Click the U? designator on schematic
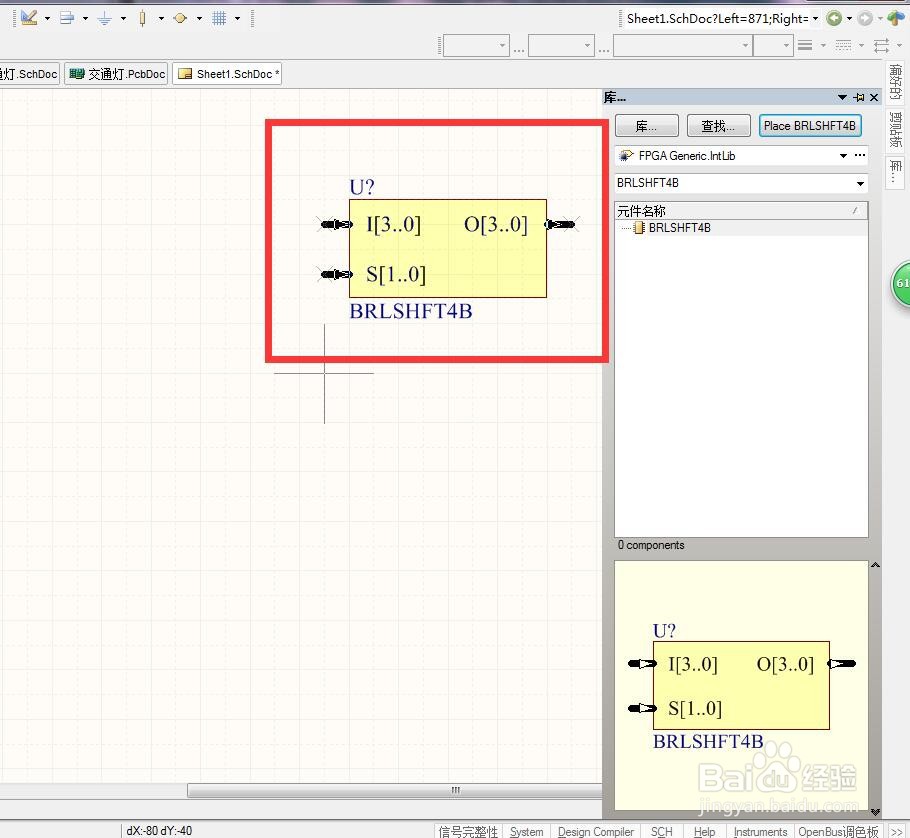The height and width of the screenshot is (838, 910). tap(362, 187)
